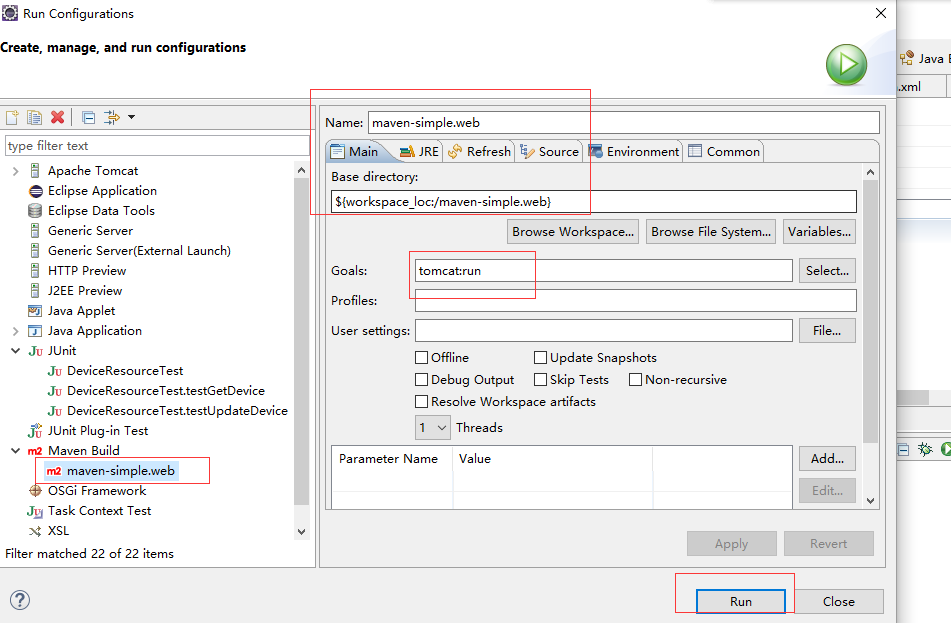951x623 pixels.
Task: Select the Java Applet entry
Action: 81,311
